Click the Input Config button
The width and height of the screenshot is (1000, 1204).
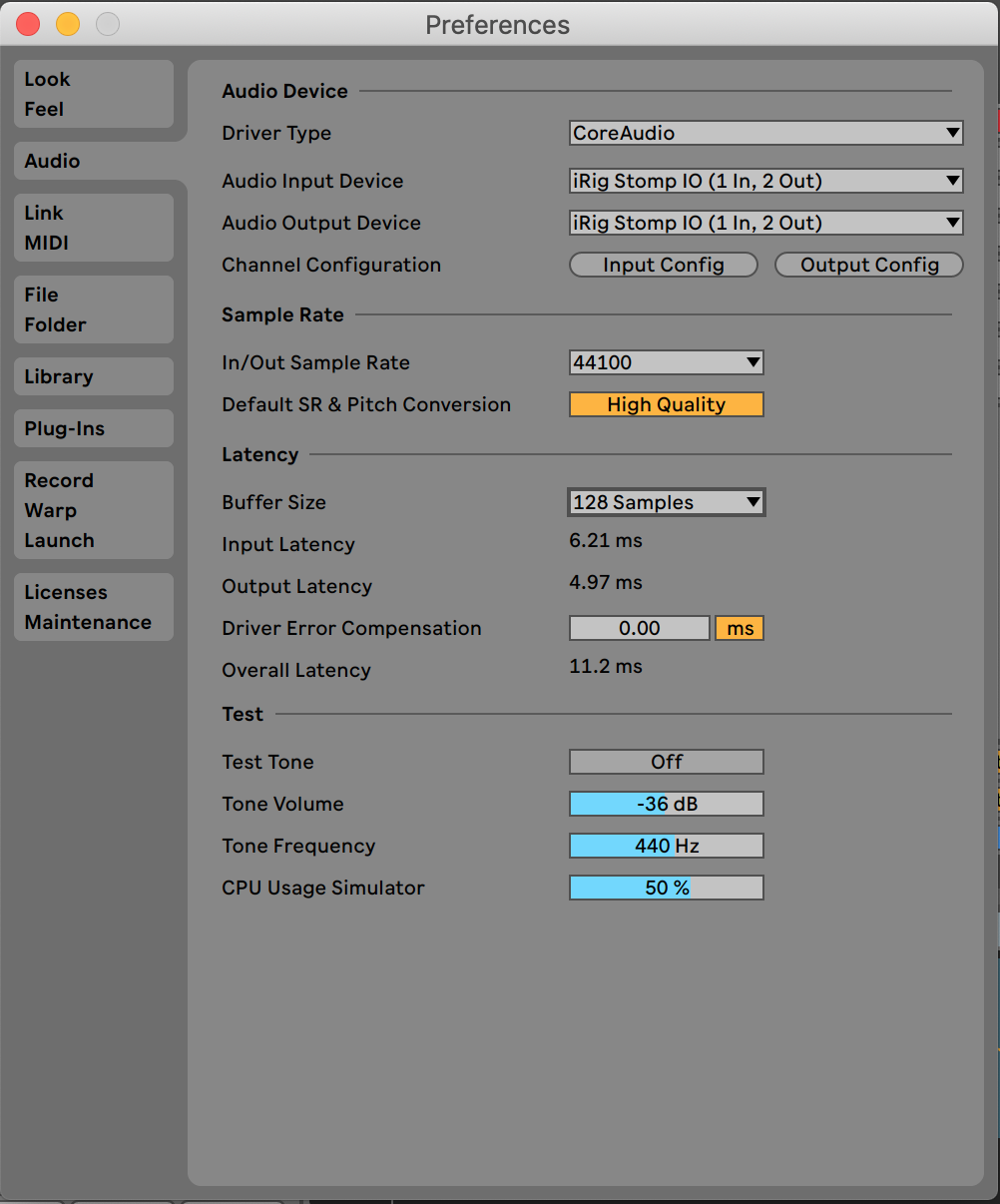(663, 265)
